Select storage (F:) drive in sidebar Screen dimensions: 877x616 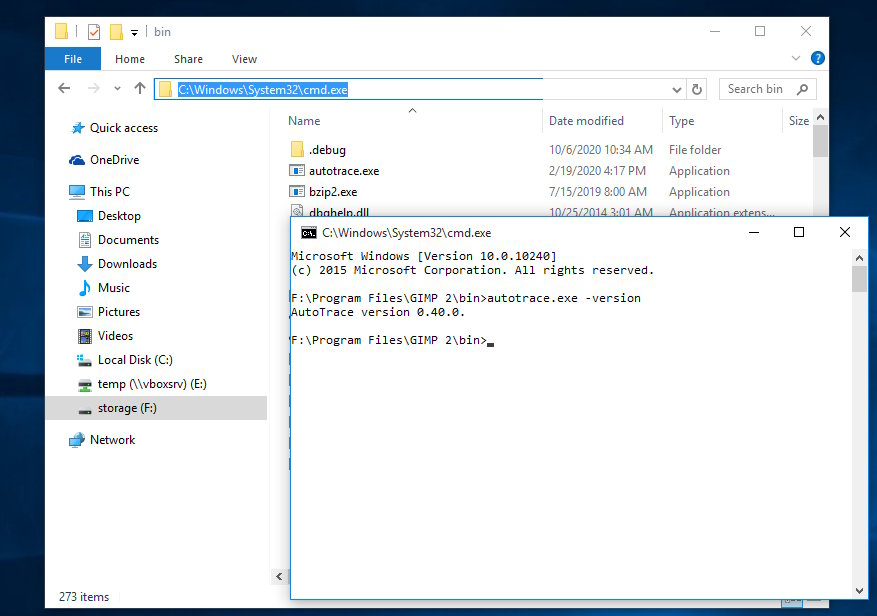(126, 408)
